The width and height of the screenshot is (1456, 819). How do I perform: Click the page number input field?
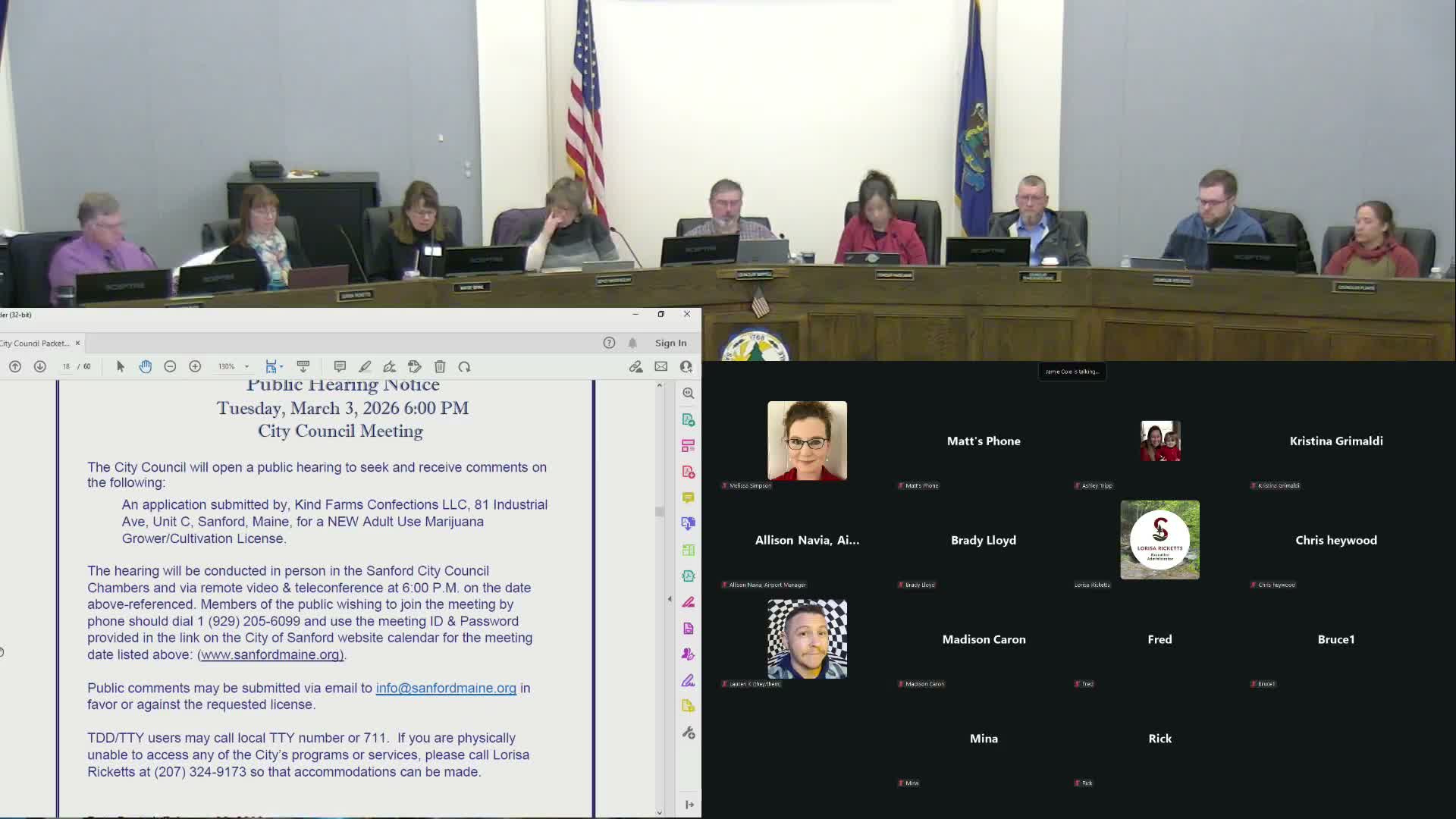[67, 367]
